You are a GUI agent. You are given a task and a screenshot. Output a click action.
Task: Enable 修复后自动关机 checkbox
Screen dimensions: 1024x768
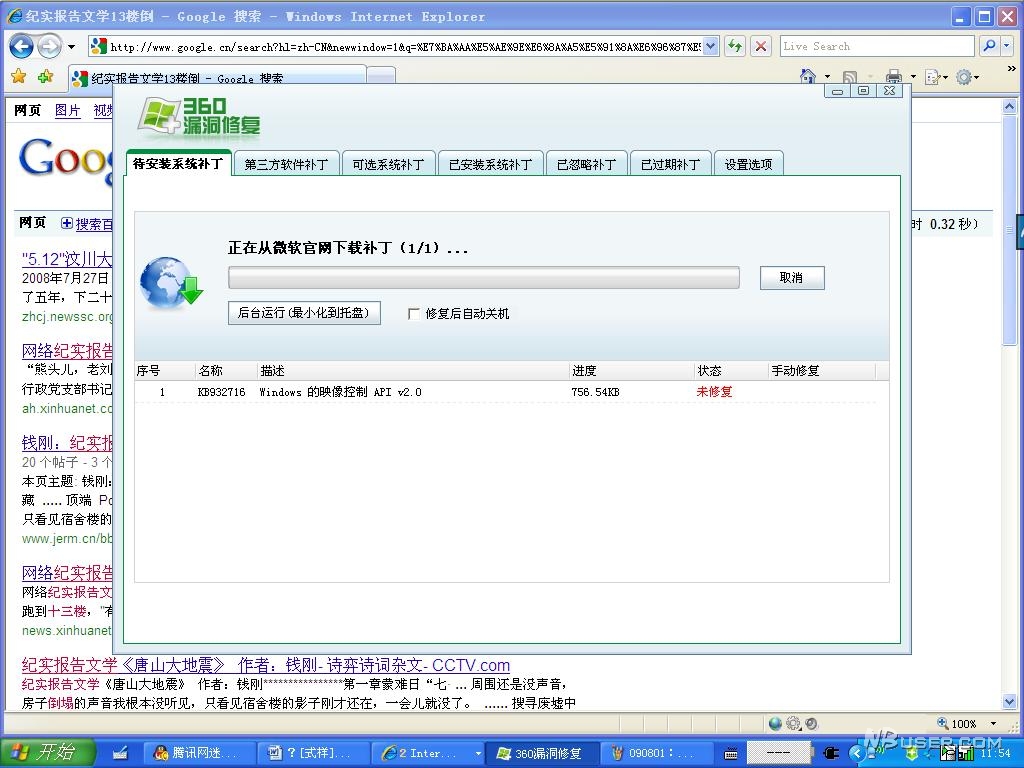413,314
